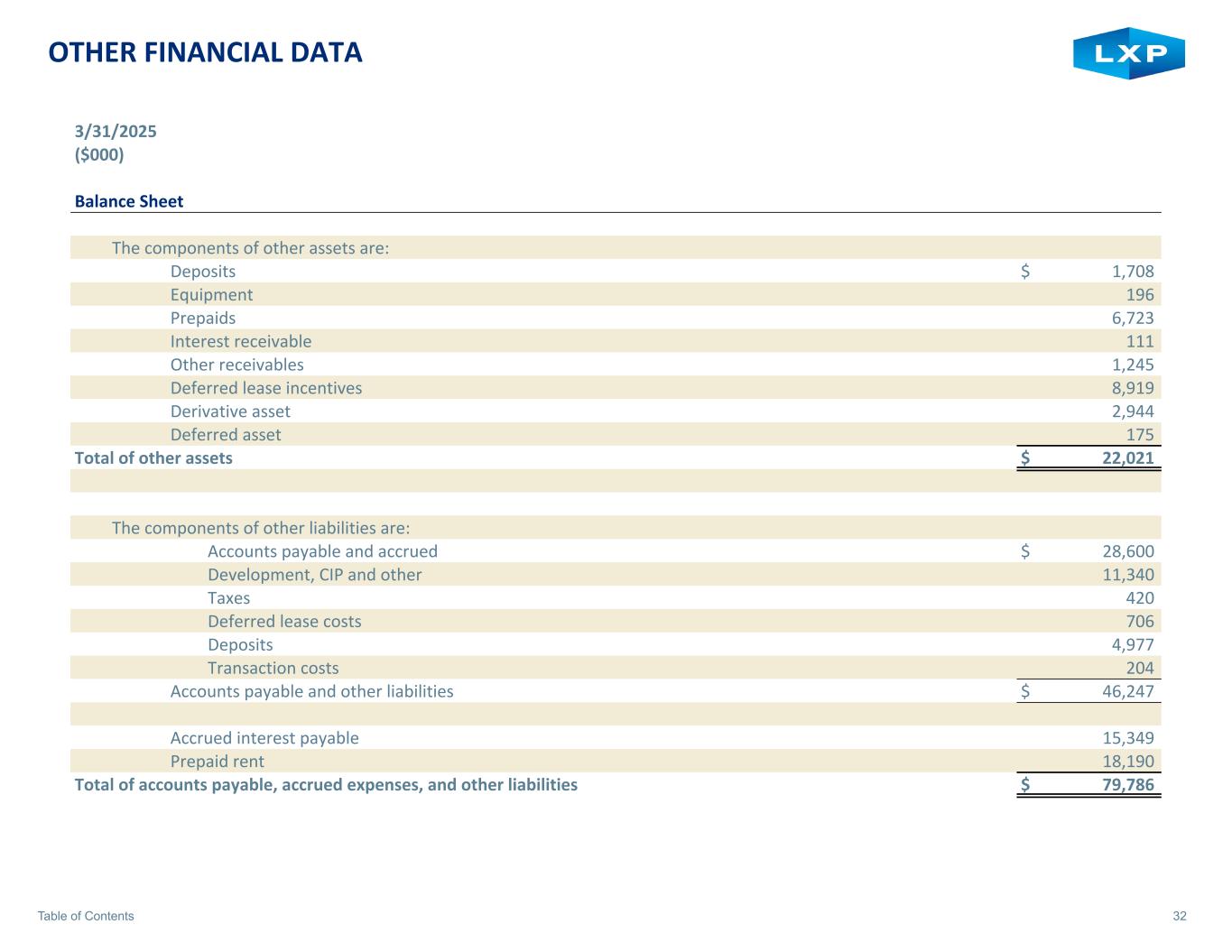Click the Transaction costs value 204
Viewport: 1232px width, 952px height.
pyautogui.click(x=1140, y=669)
